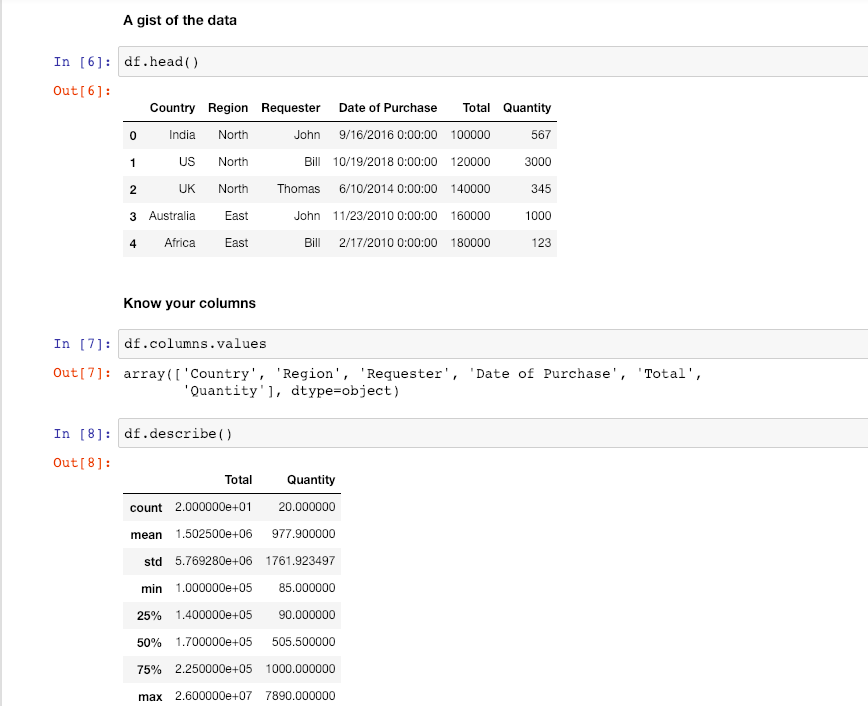
Task: Click the Out[8] output prompt
Action: point(82,464)
